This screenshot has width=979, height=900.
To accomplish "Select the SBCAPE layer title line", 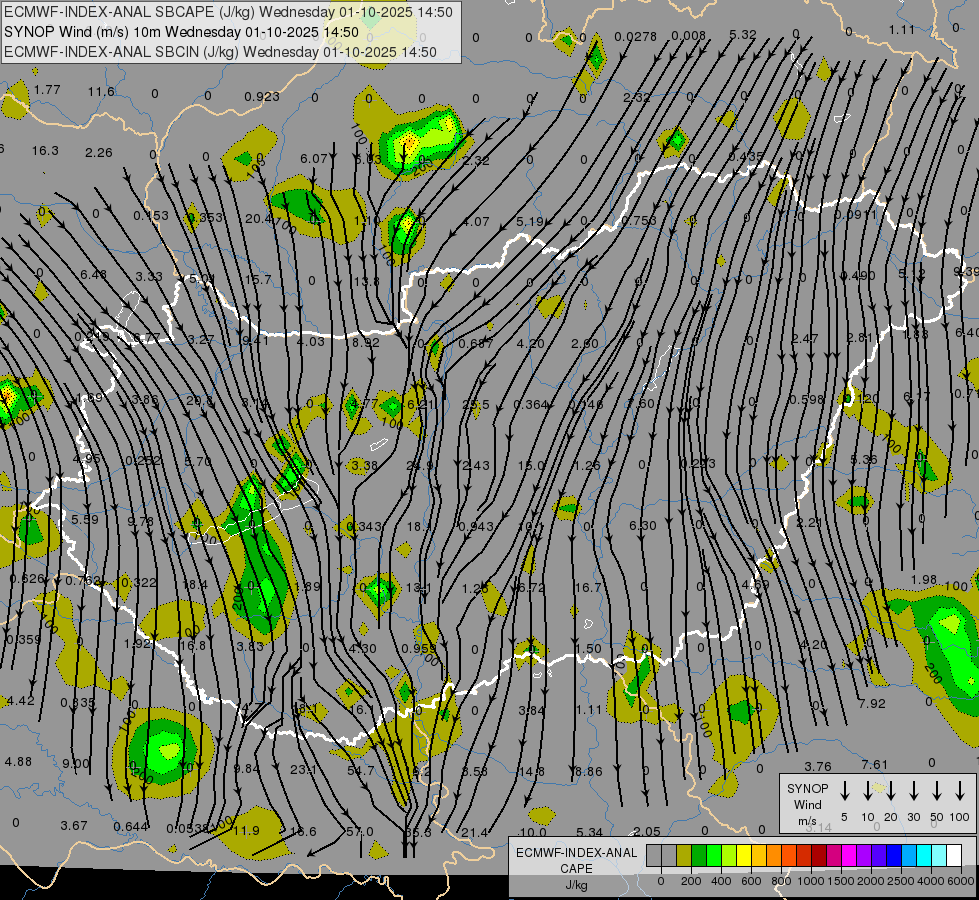I will 228,12.
